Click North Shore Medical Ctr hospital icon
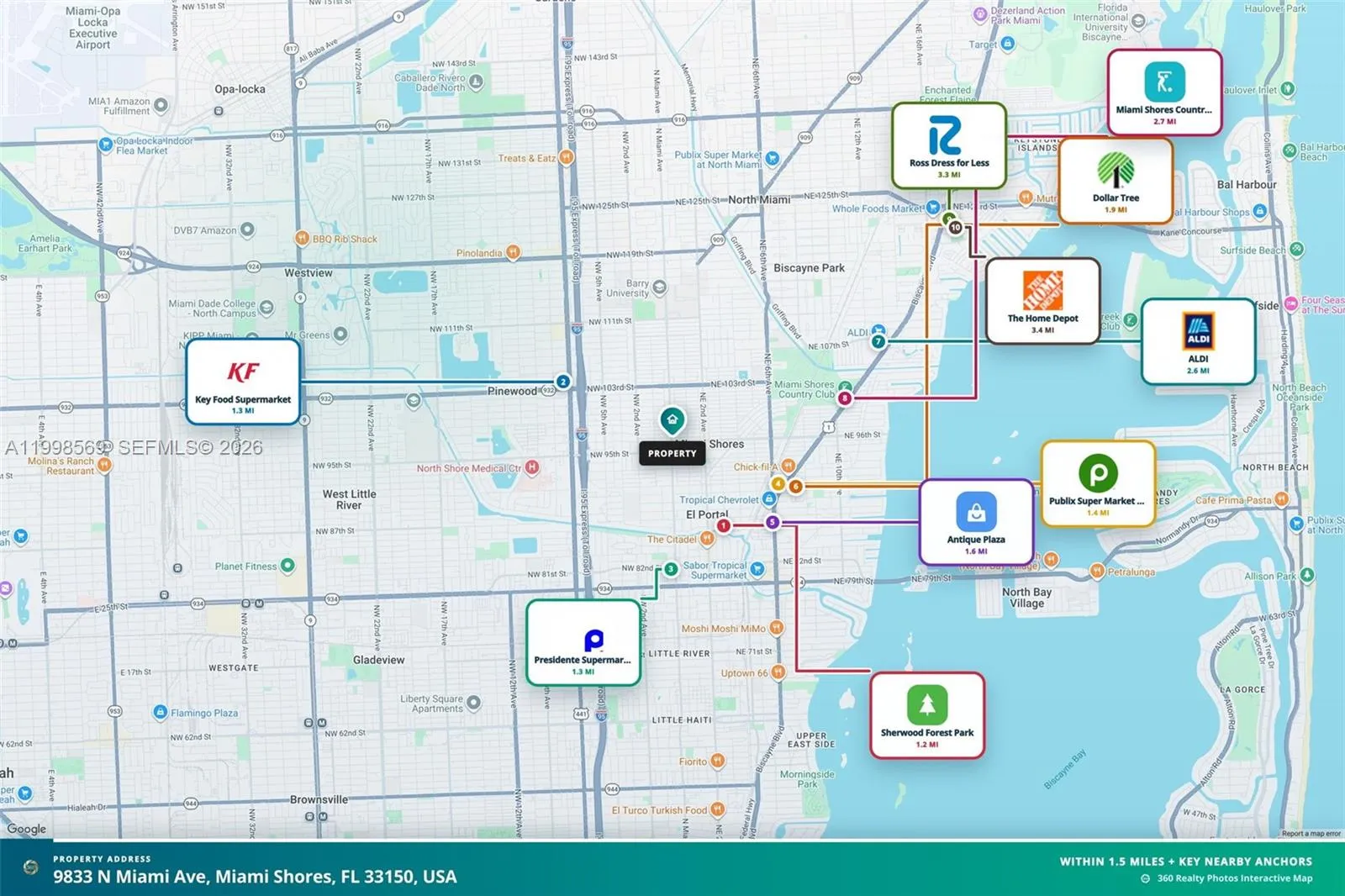Viewport: 1345px width, 896px height. point(532,467)
